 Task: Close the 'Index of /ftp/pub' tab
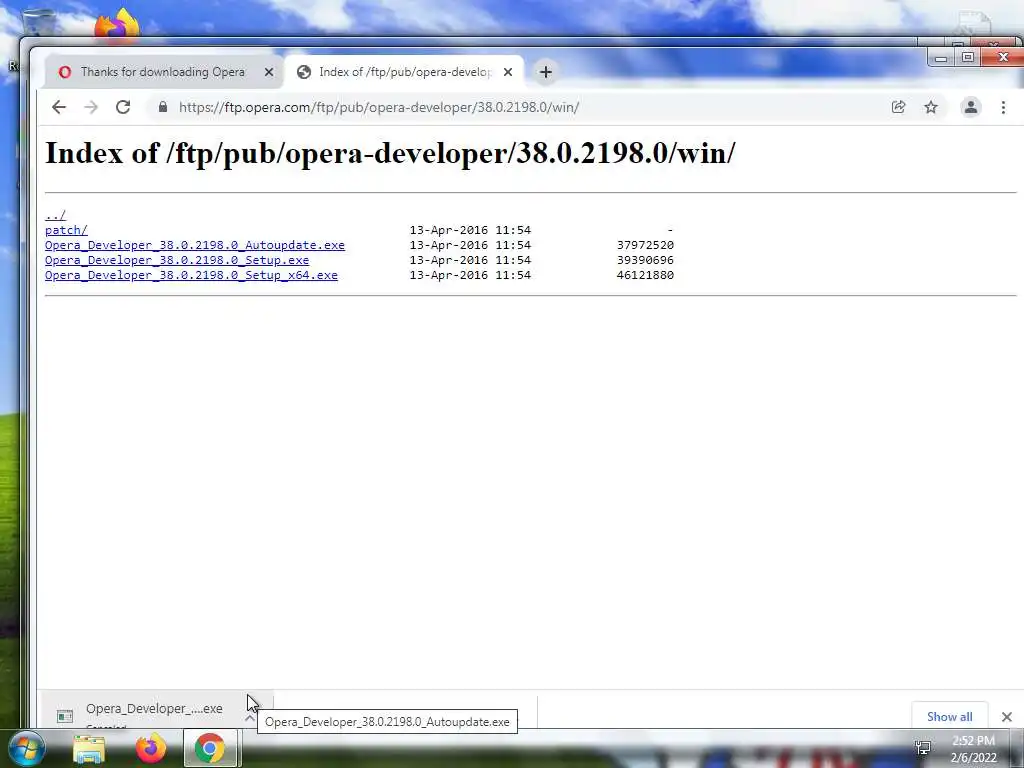[507, 72]
